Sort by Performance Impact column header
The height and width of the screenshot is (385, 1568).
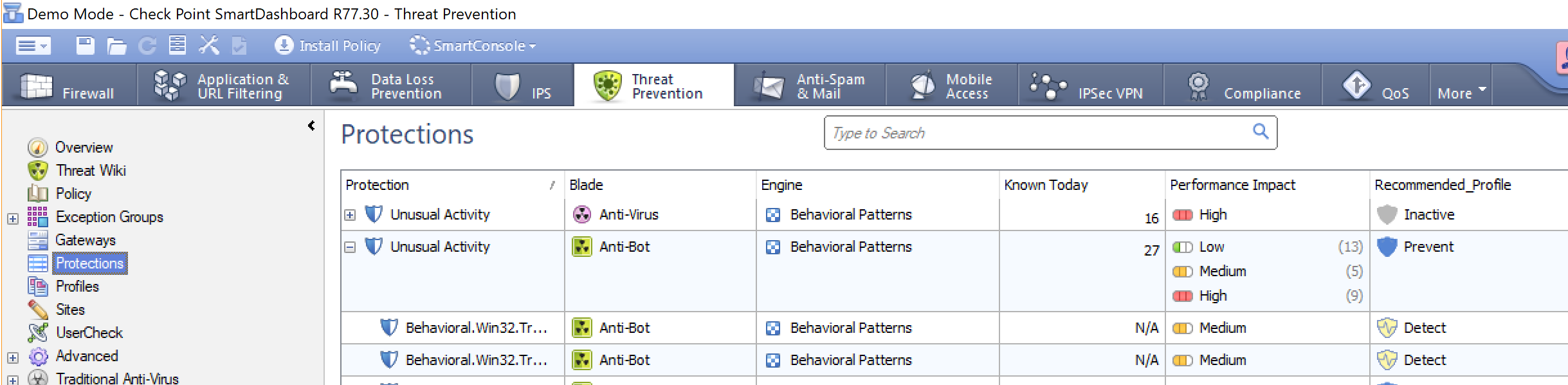pos(1267,185)
